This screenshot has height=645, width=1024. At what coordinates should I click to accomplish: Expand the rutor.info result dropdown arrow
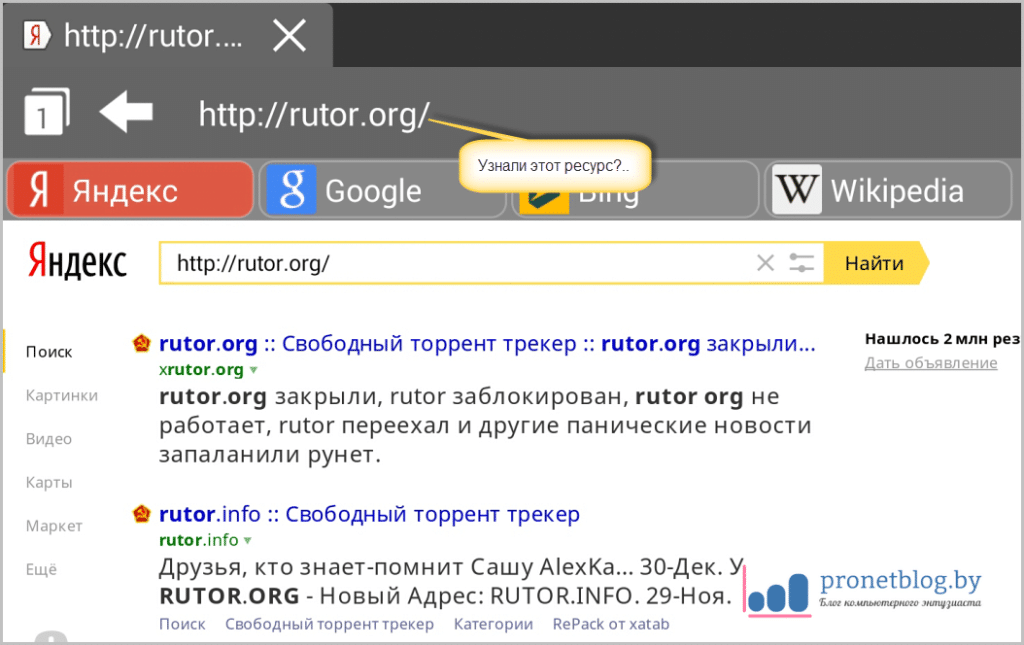click(248, 541)
